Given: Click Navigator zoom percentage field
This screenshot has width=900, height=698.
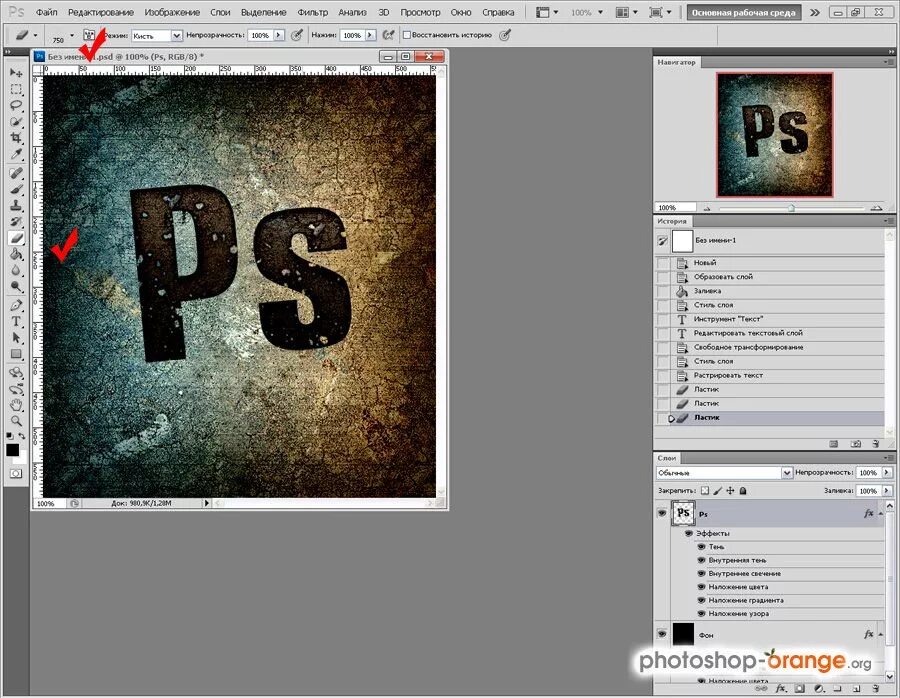Looking at the screenshot, I should click(675, 208).
